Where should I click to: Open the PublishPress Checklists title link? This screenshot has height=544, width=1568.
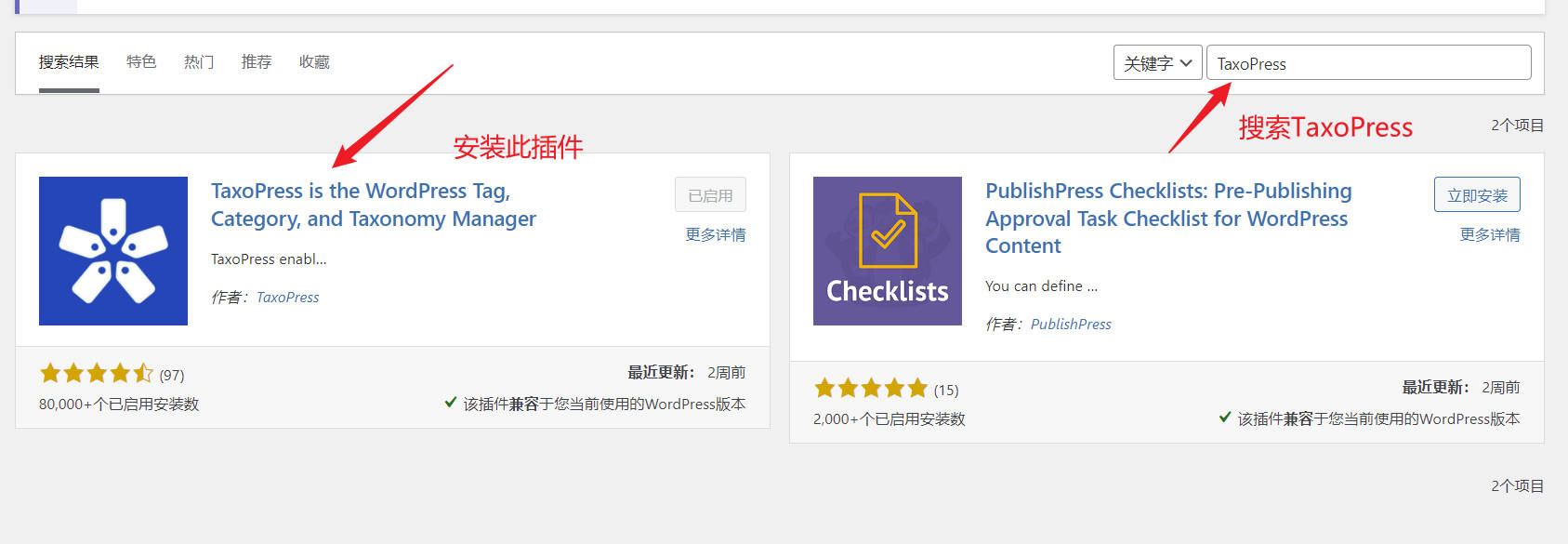click(1167, 218)
